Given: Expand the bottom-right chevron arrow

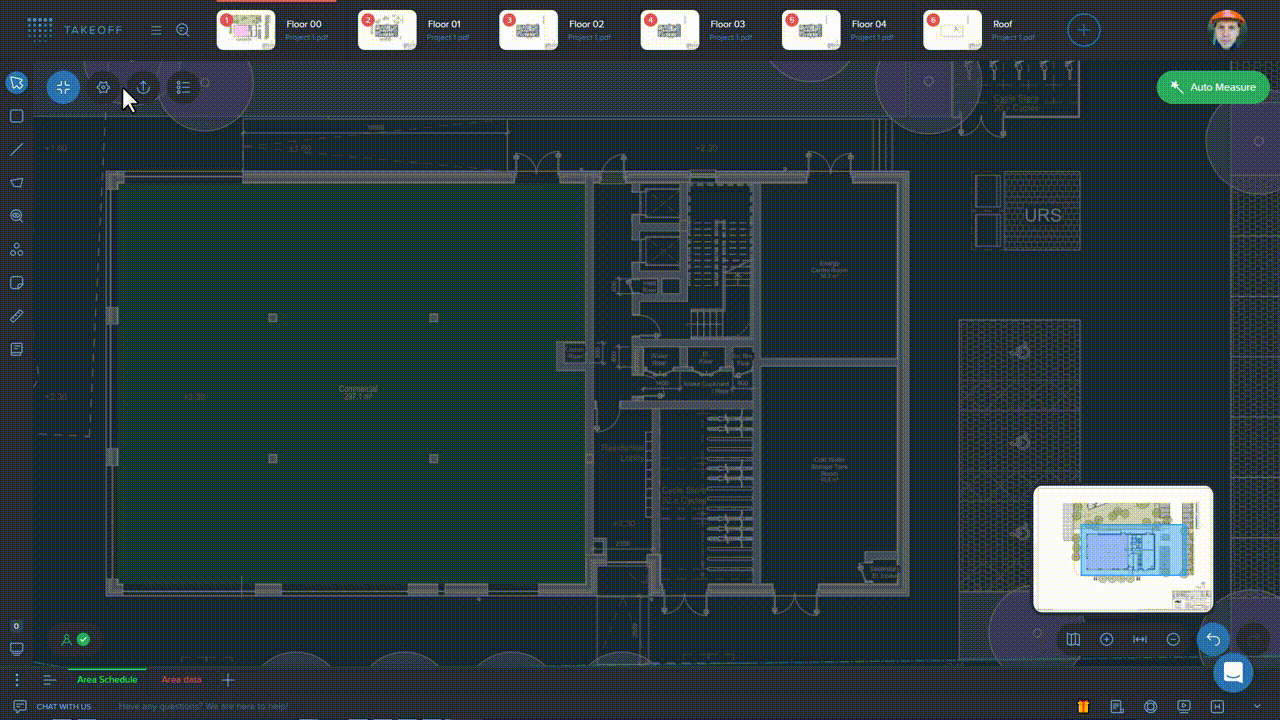Looking at the screenshot, I should point(1258,706).
